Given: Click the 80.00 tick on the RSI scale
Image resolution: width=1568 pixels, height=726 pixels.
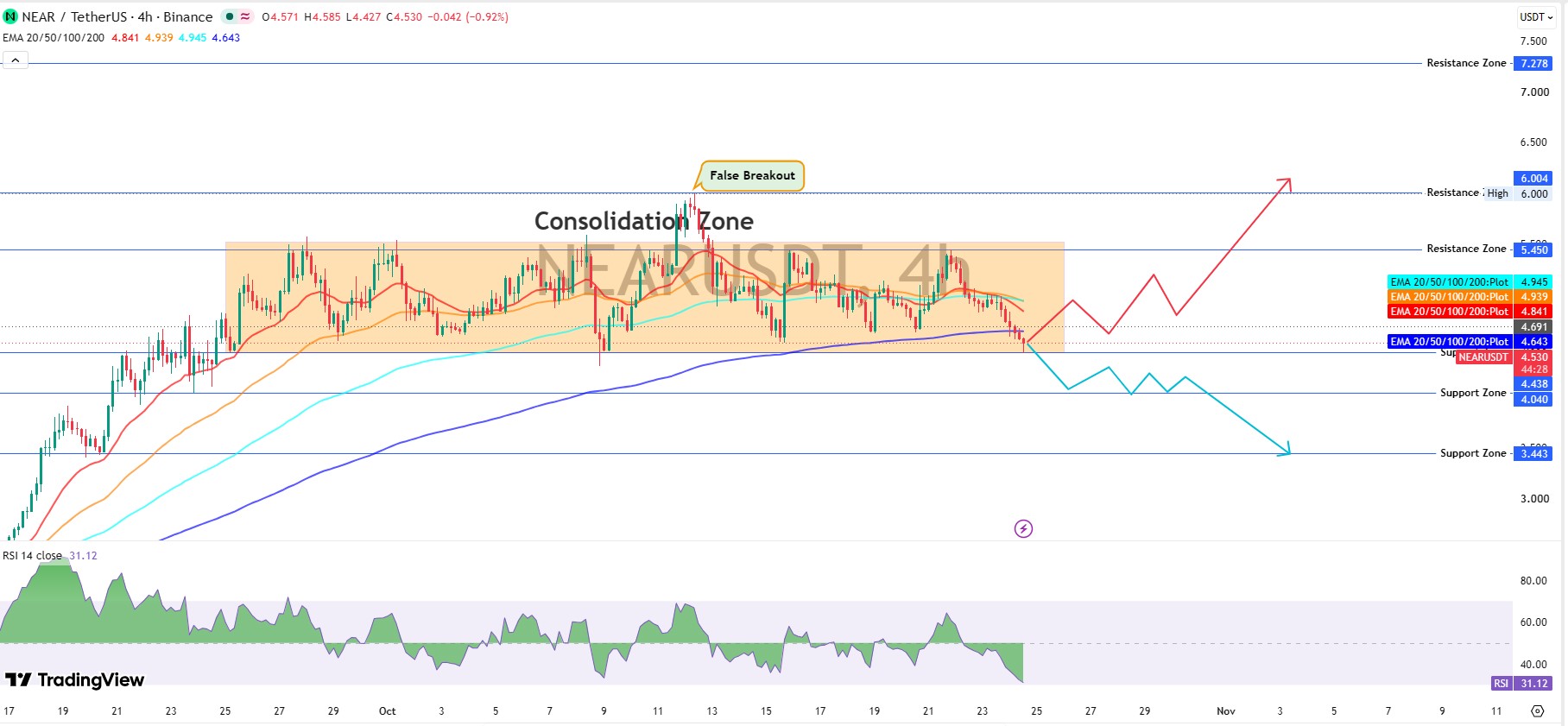Looking at the screenshot, I should click(1533, 581).
